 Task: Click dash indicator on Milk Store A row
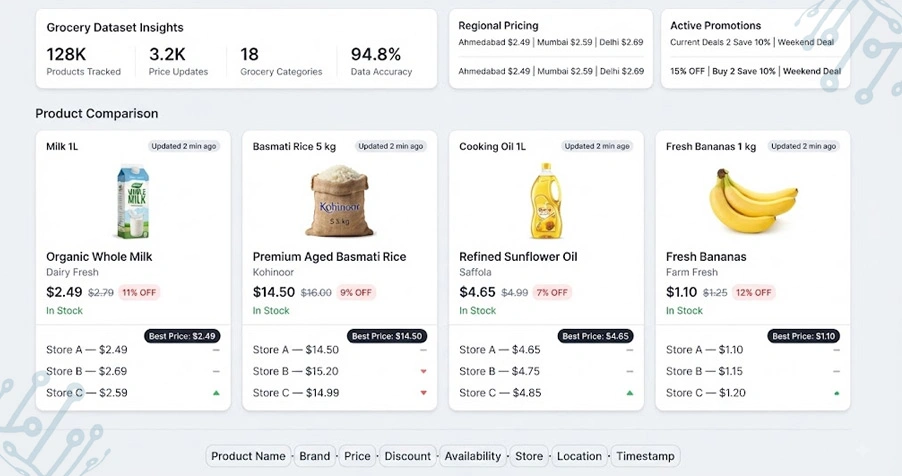(x=216, y=350)
